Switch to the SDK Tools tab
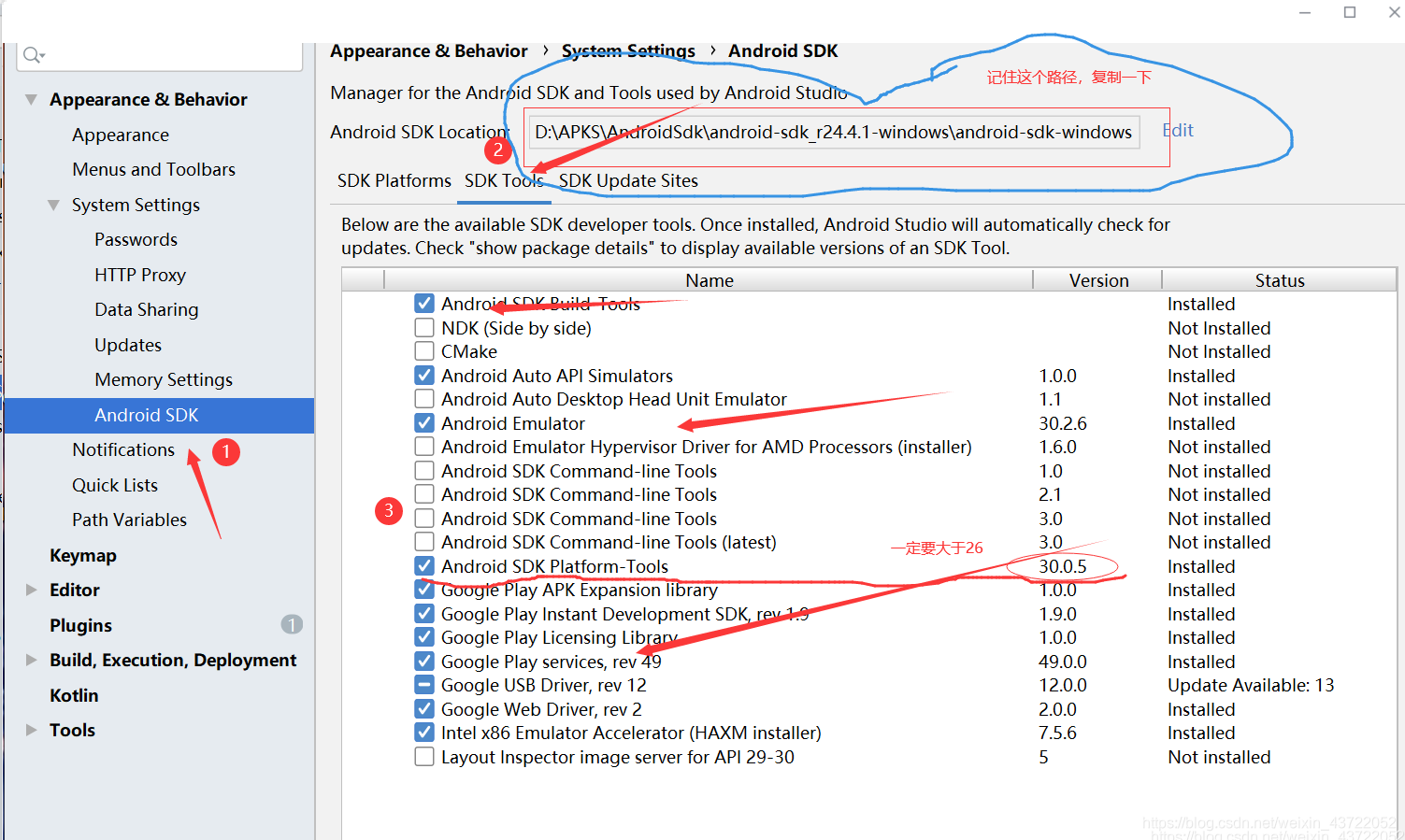This screenshot has height=840, width=1405. tap(504, 180)
